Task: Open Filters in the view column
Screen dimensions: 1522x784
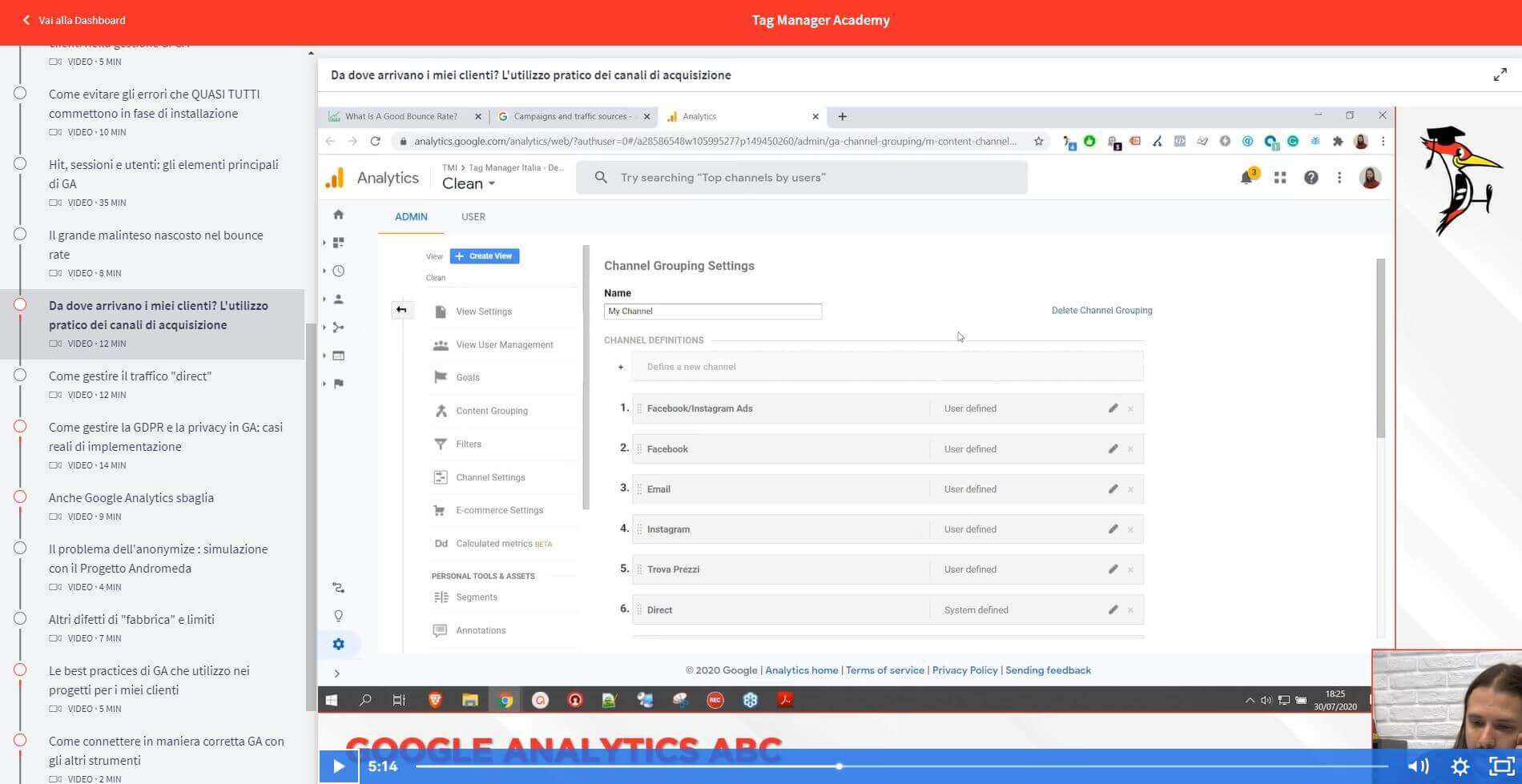Action: pyautogui.click(x=468, y=444)
